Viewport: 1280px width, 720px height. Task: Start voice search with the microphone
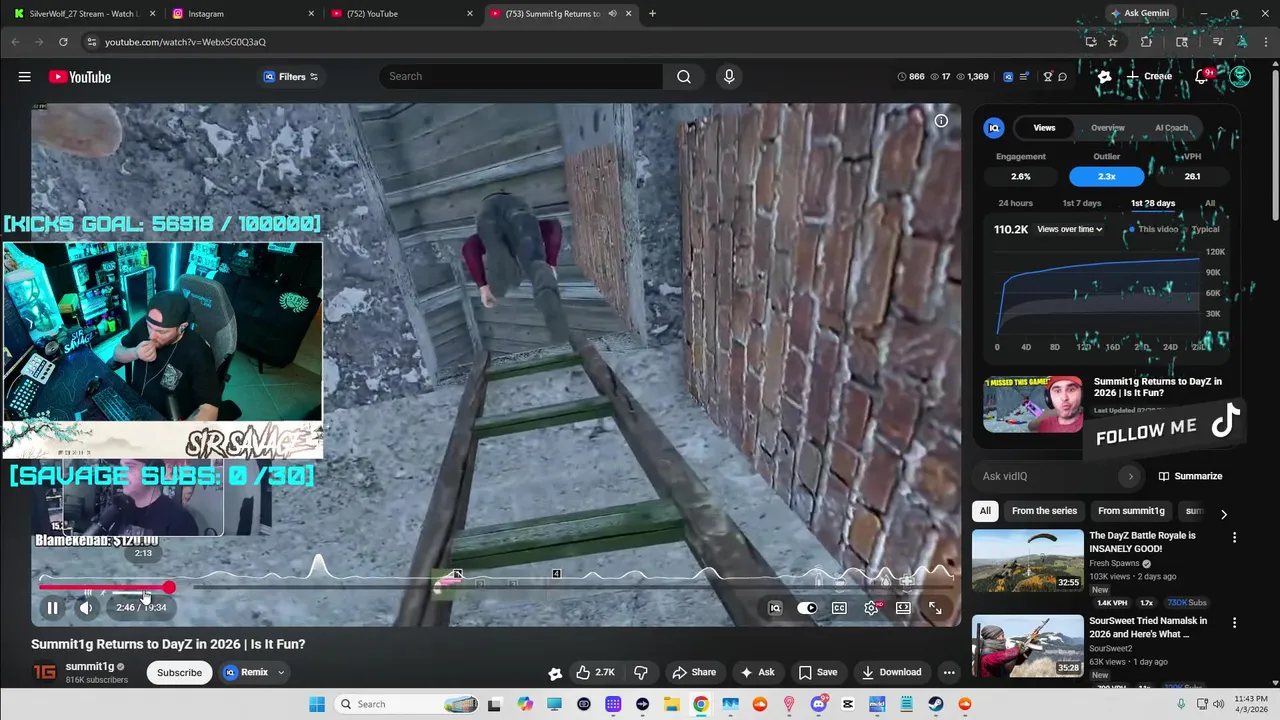(x=729, y=77)
